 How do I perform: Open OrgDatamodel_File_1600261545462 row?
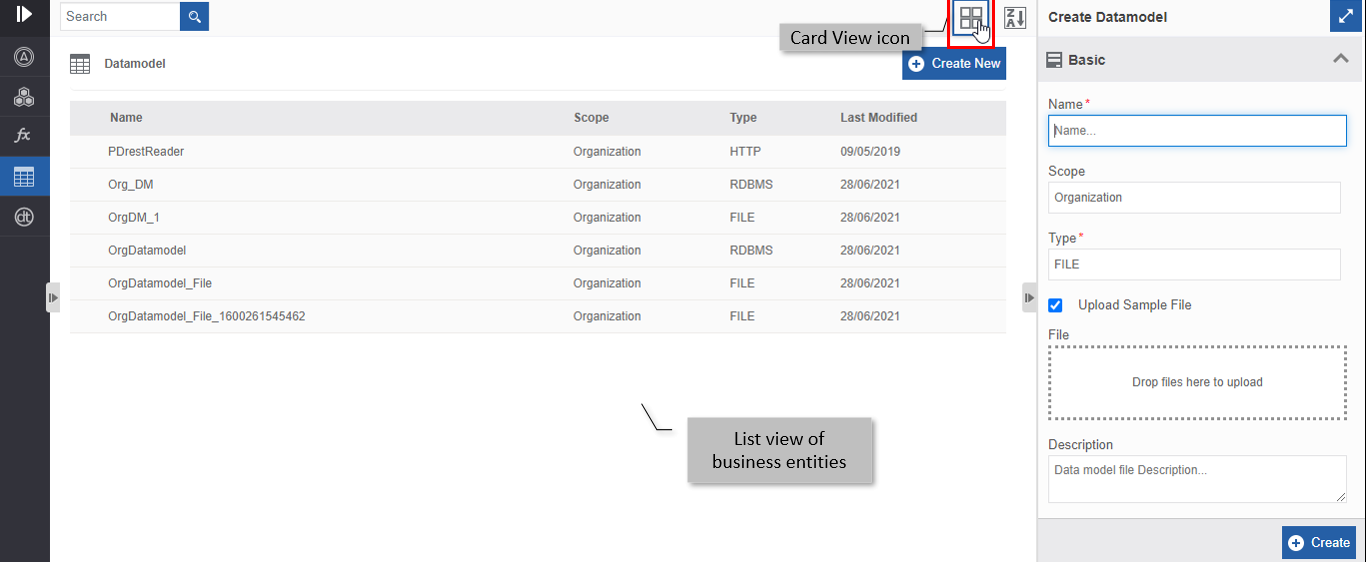pyautogui.click(x=538, y=317)
